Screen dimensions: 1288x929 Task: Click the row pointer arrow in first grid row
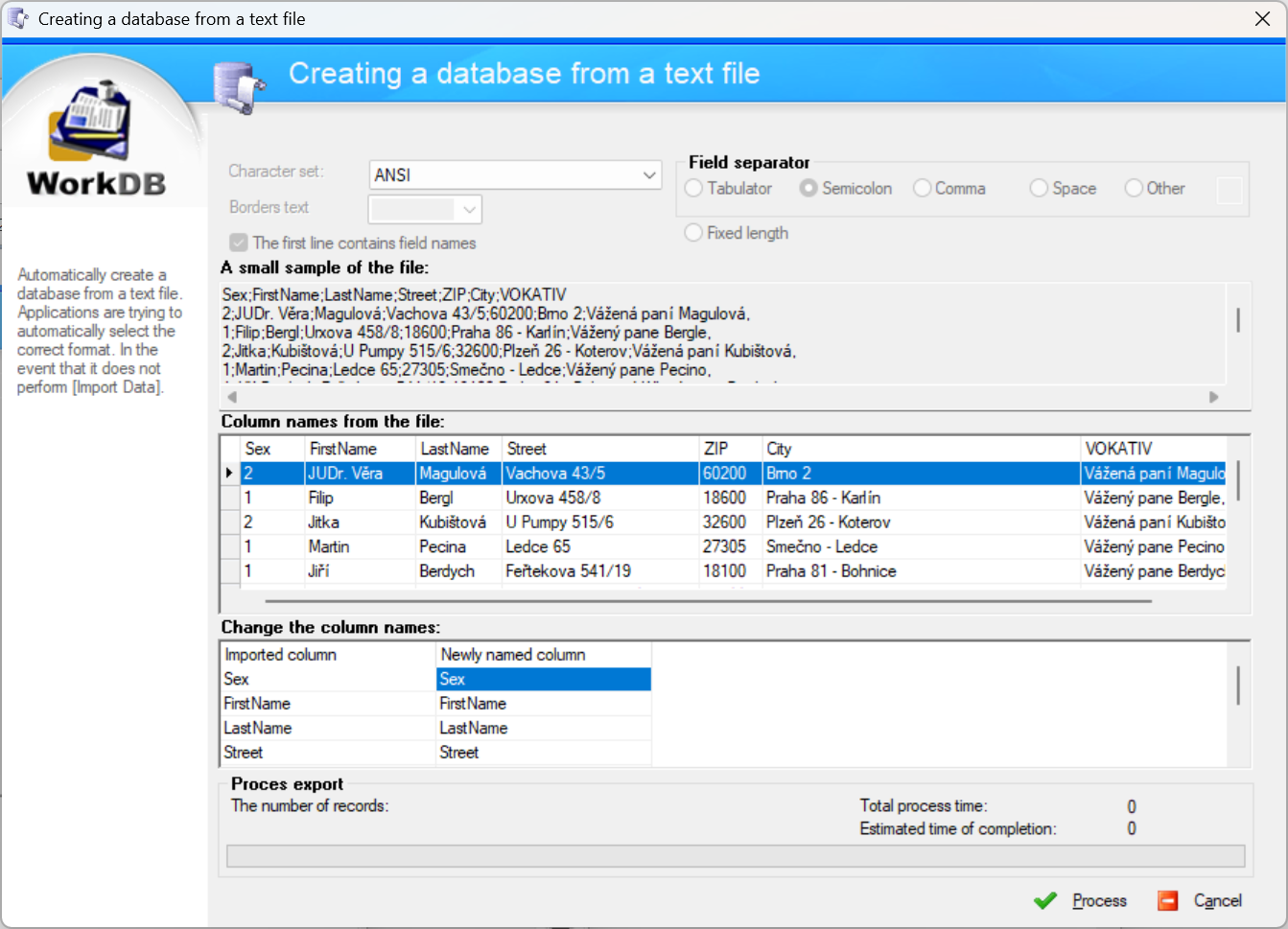pos(229,473)
